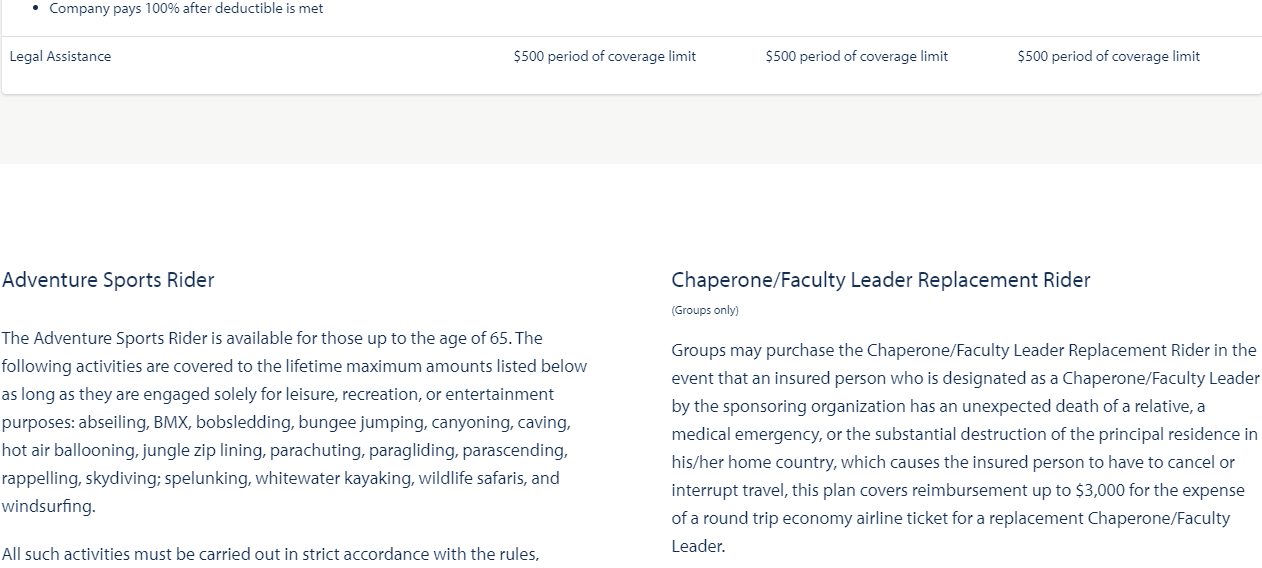Click the word windsurfing in activity list

(49, 506)
